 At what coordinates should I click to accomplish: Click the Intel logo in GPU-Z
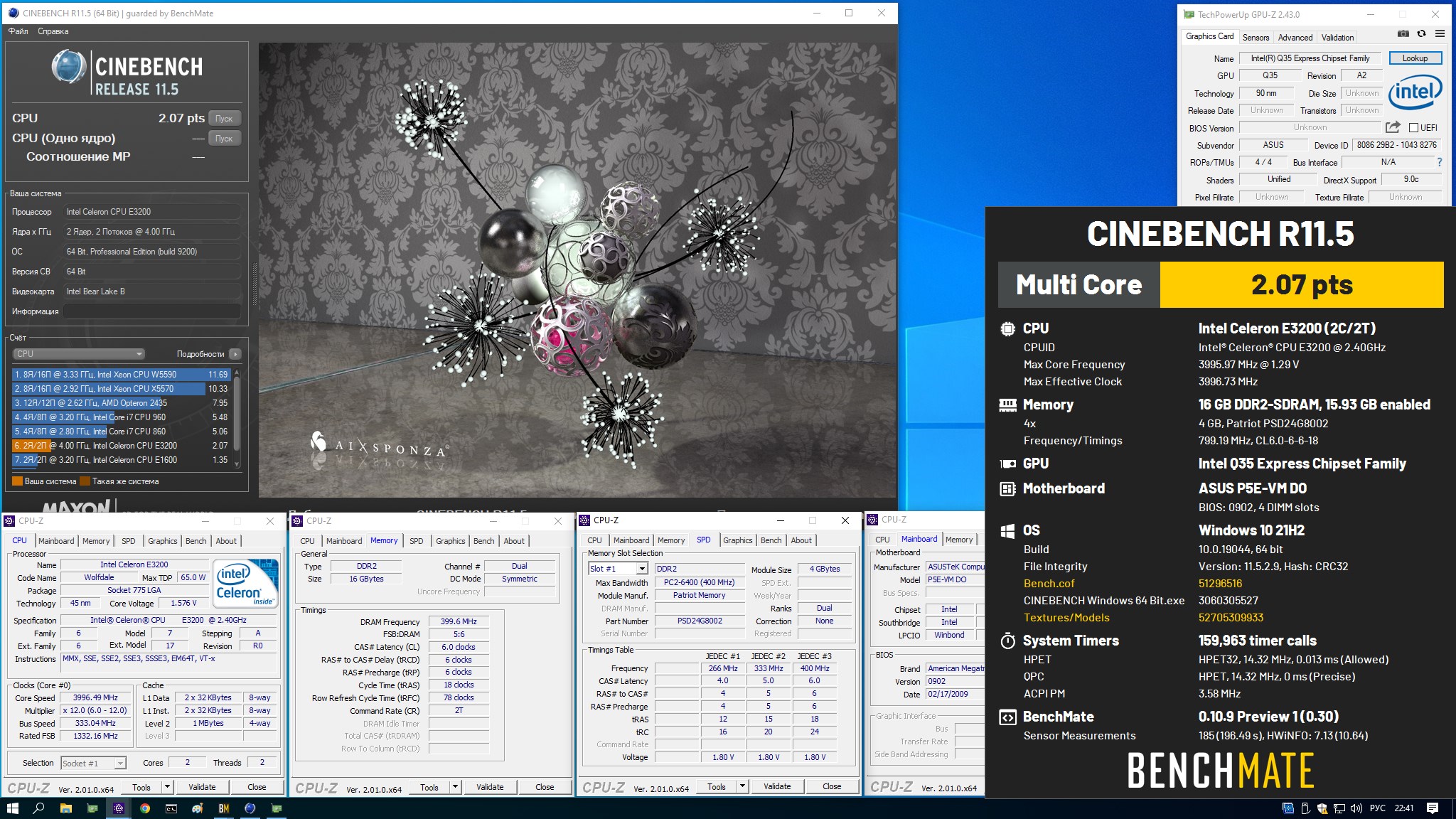(x=1415, y=91)
